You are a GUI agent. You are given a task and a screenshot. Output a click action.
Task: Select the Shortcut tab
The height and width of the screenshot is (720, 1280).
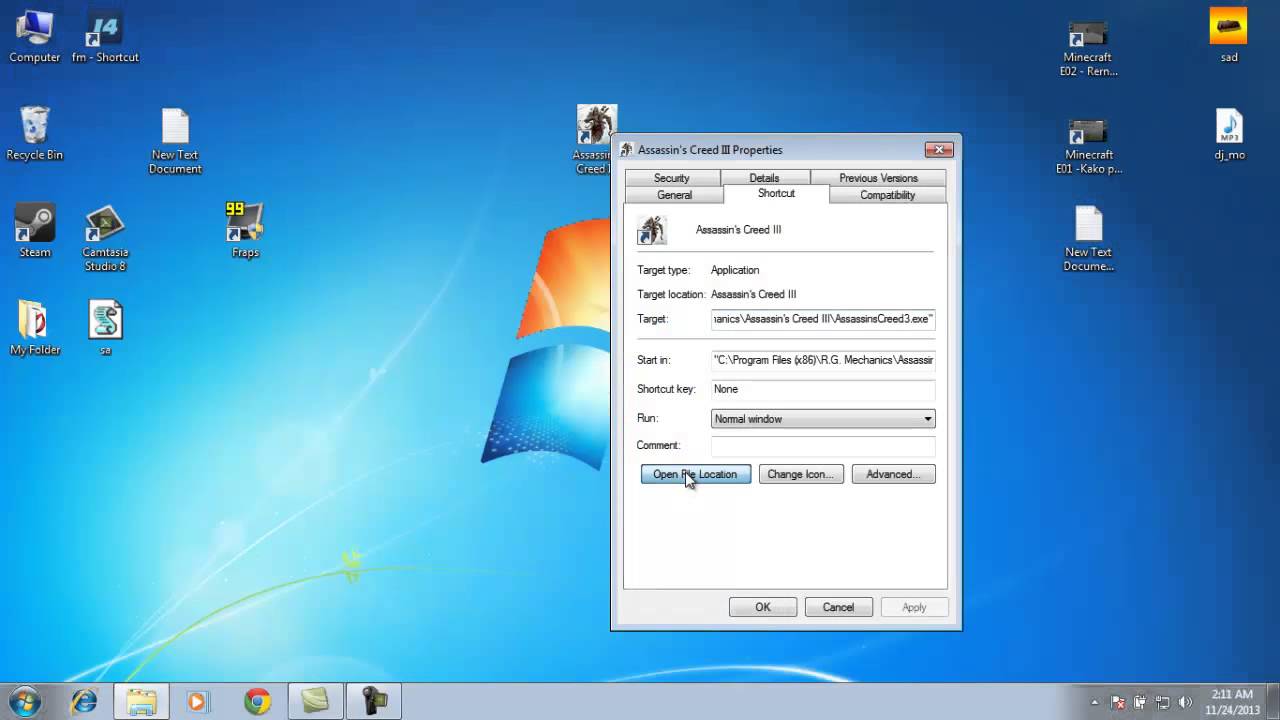[x=776, y=193]
